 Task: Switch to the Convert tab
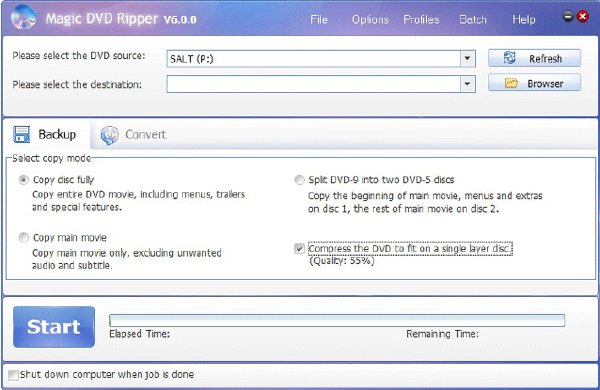[133, 135]
